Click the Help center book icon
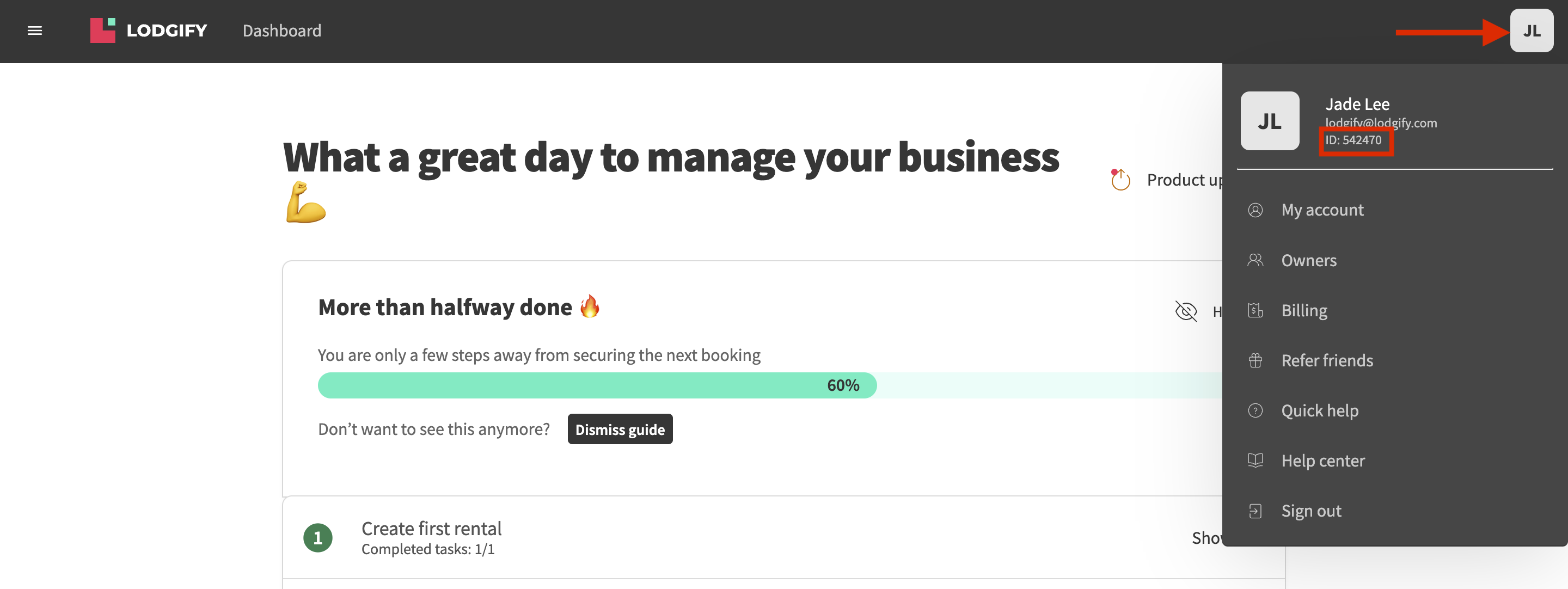 click(1255, 461)
